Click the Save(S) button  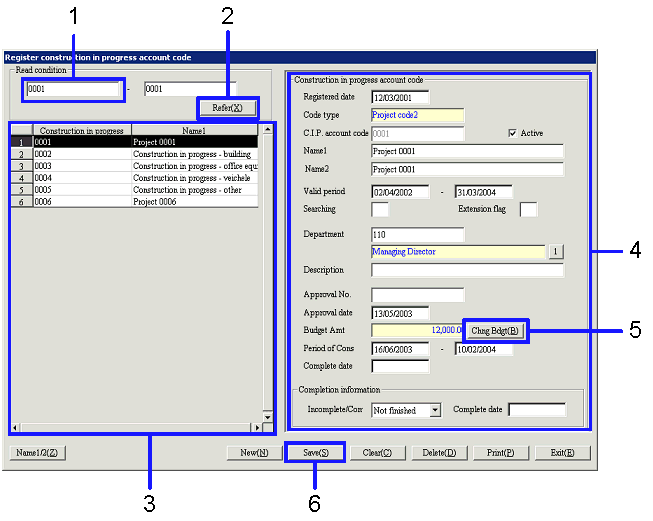click(x=315, y=453)
